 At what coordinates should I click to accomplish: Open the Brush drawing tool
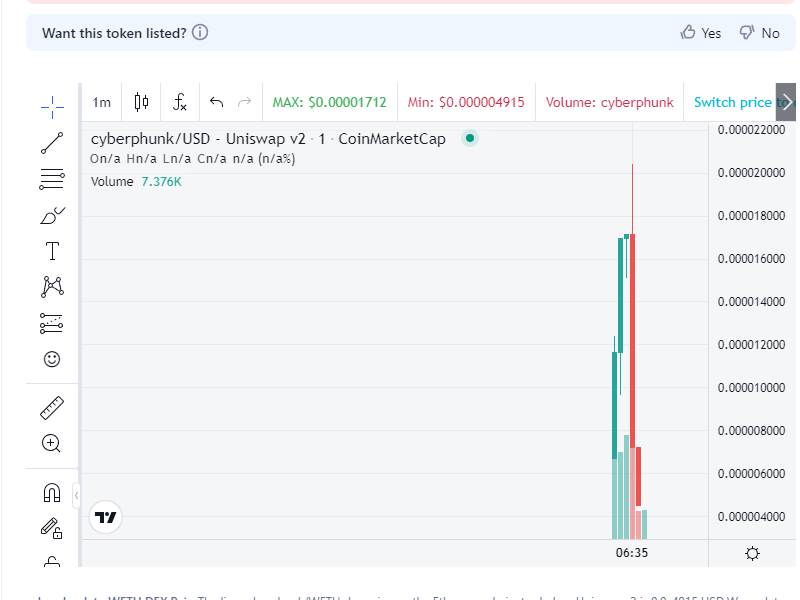coord(51,214)
